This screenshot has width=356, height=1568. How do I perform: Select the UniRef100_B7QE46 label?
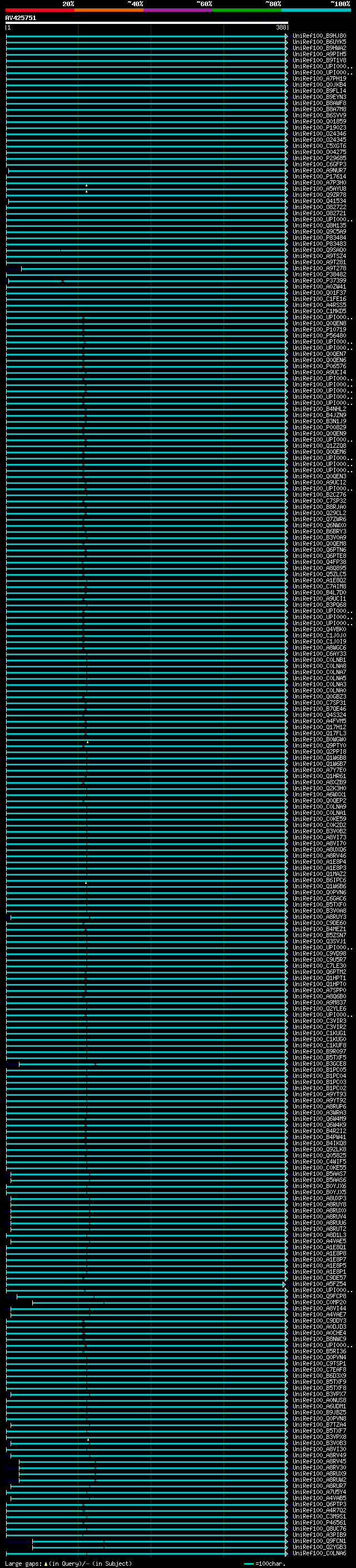pos(319,709)
